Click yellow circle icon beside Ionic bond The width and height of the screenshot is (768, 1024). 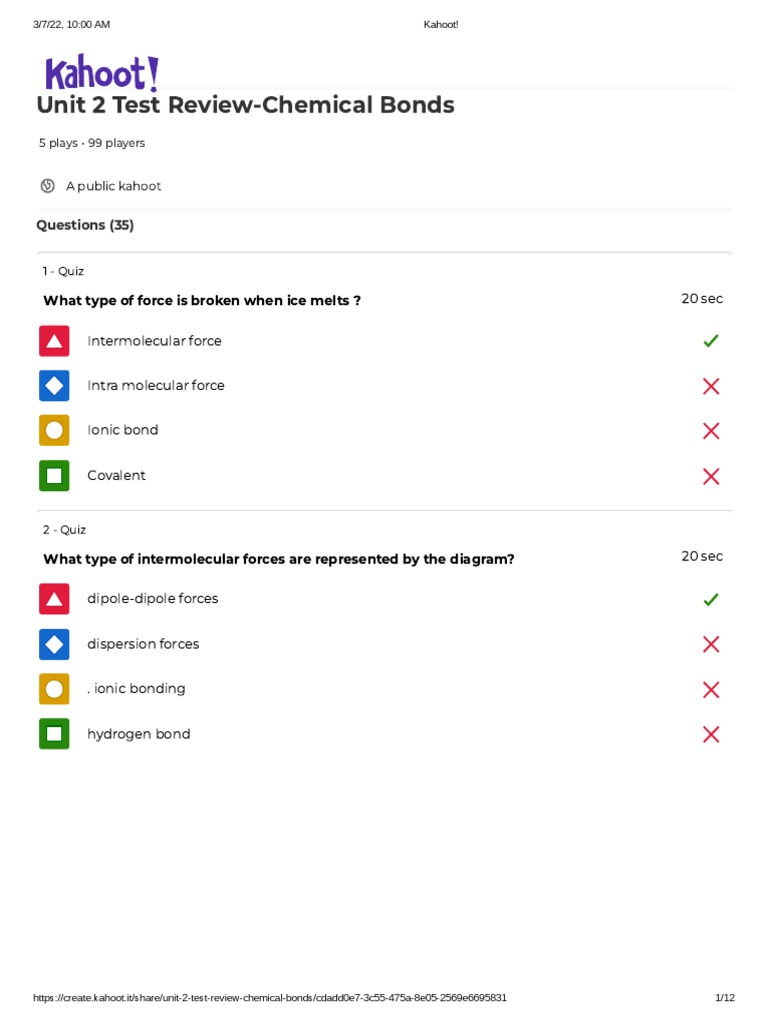click(54, 430)
